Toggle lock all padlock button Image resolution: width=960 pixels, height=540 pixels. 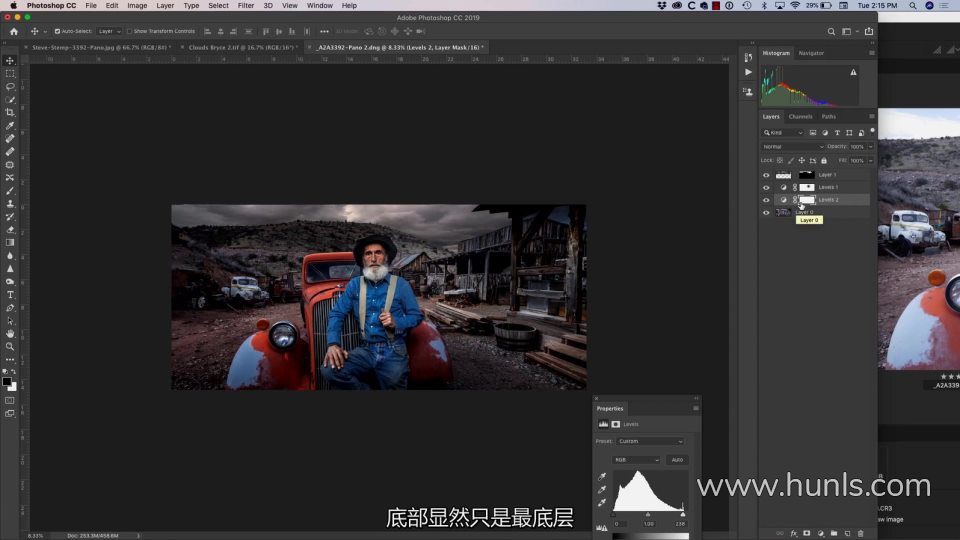click(823, 160)
